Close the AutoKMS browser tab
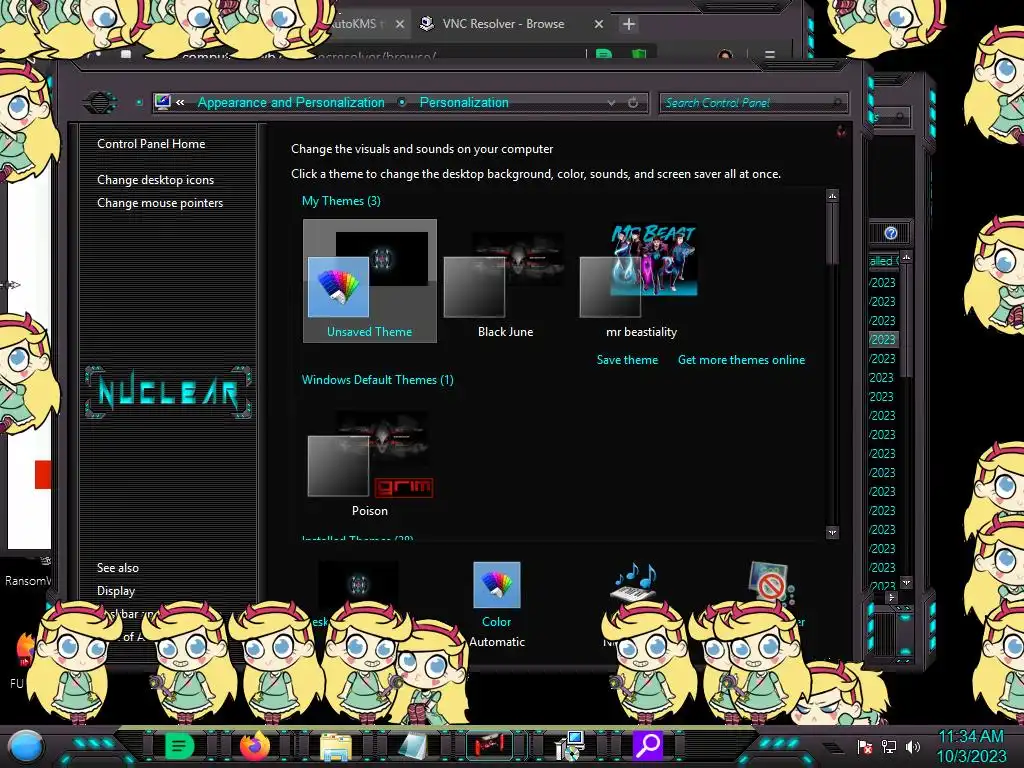This screenshot has width=1024, height=768. click(400, 24)
